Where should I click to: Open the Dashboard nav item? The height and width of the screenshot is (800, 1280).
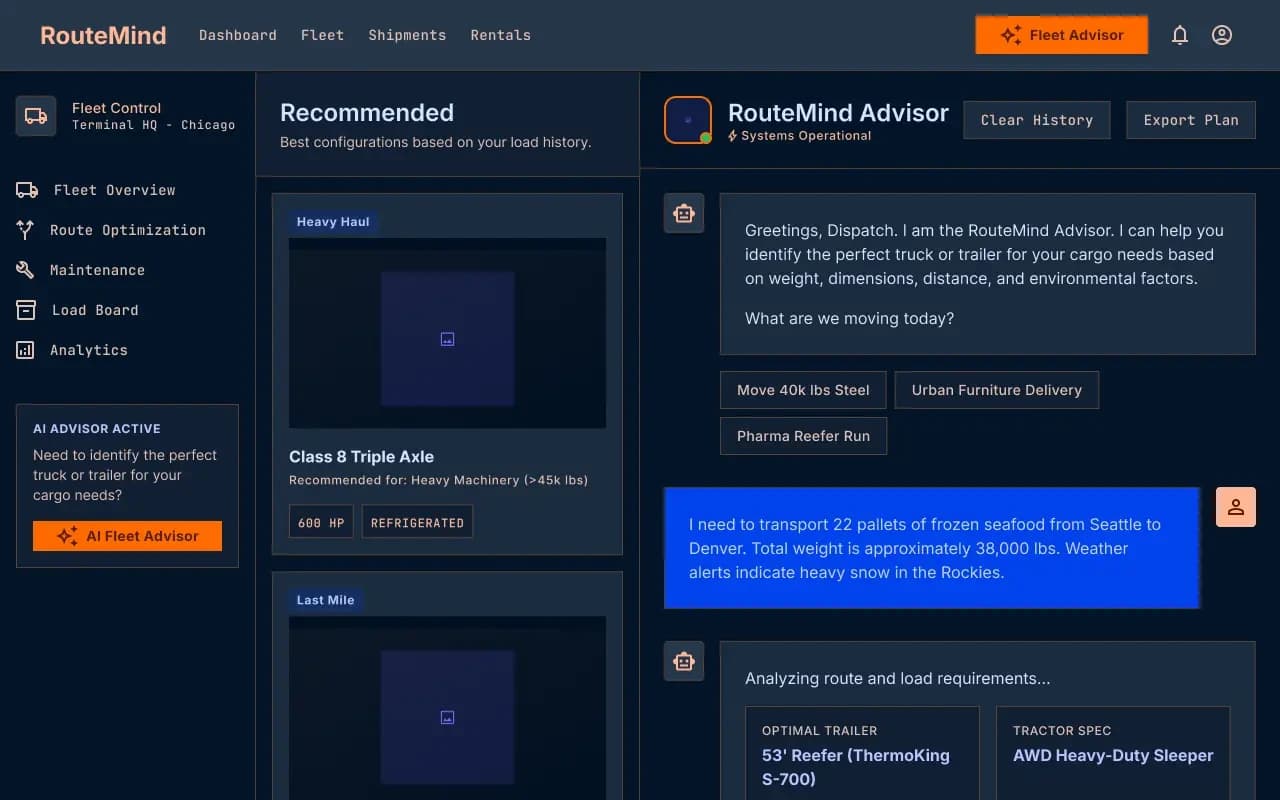click(238, 35)
